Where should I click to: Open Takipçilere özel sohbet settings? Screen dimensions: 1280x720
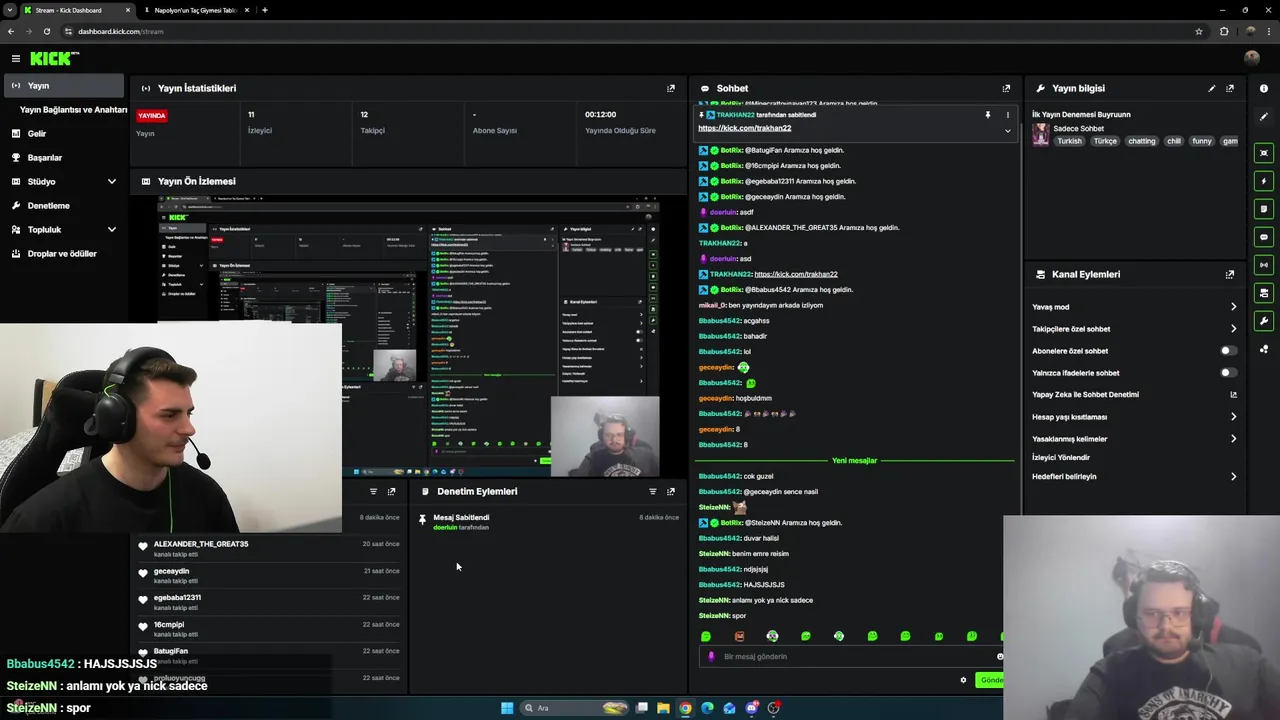click(x=1134, y=329)
